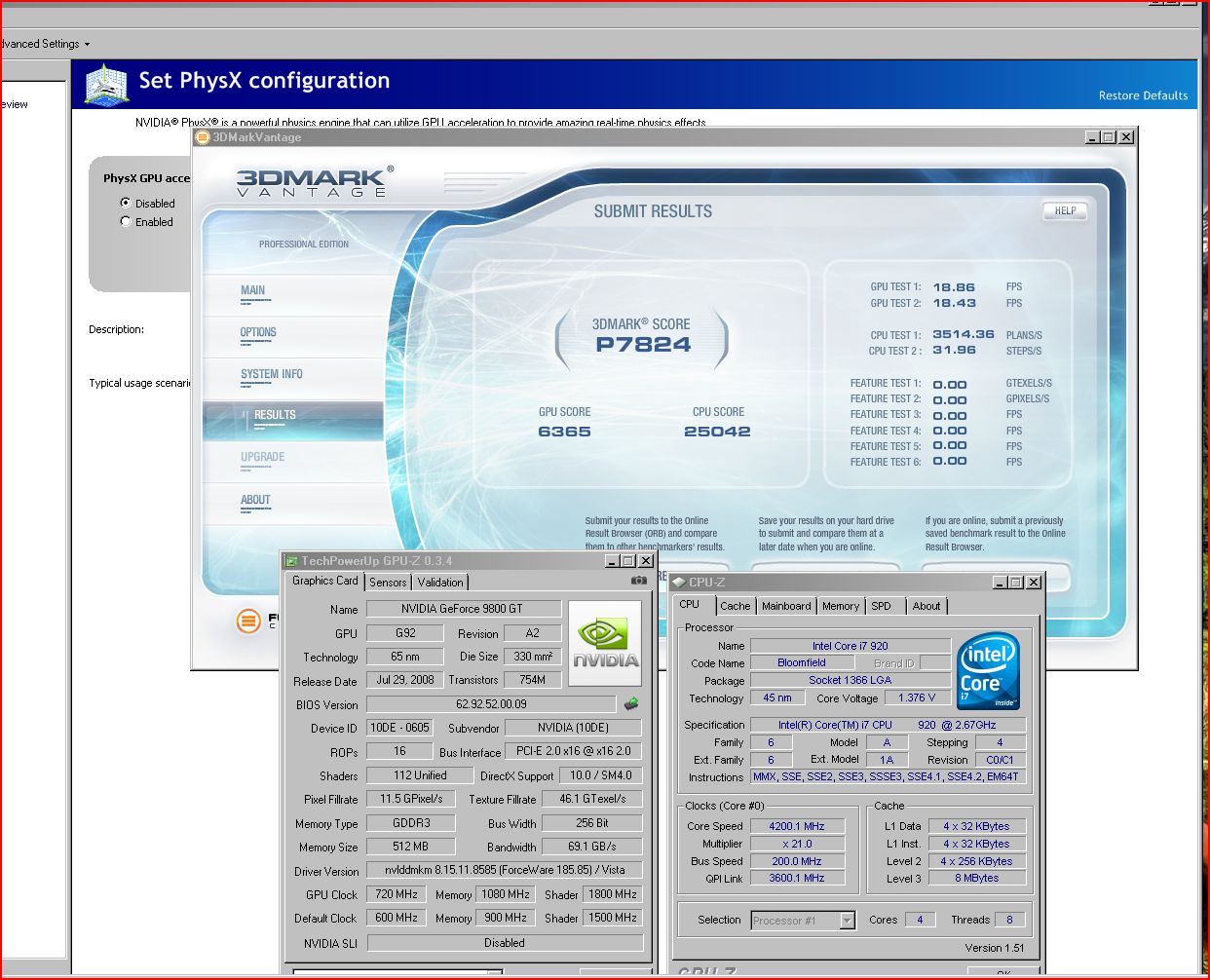Click the Bus Speed value 200.0 MHz

(x=797, y=861)
